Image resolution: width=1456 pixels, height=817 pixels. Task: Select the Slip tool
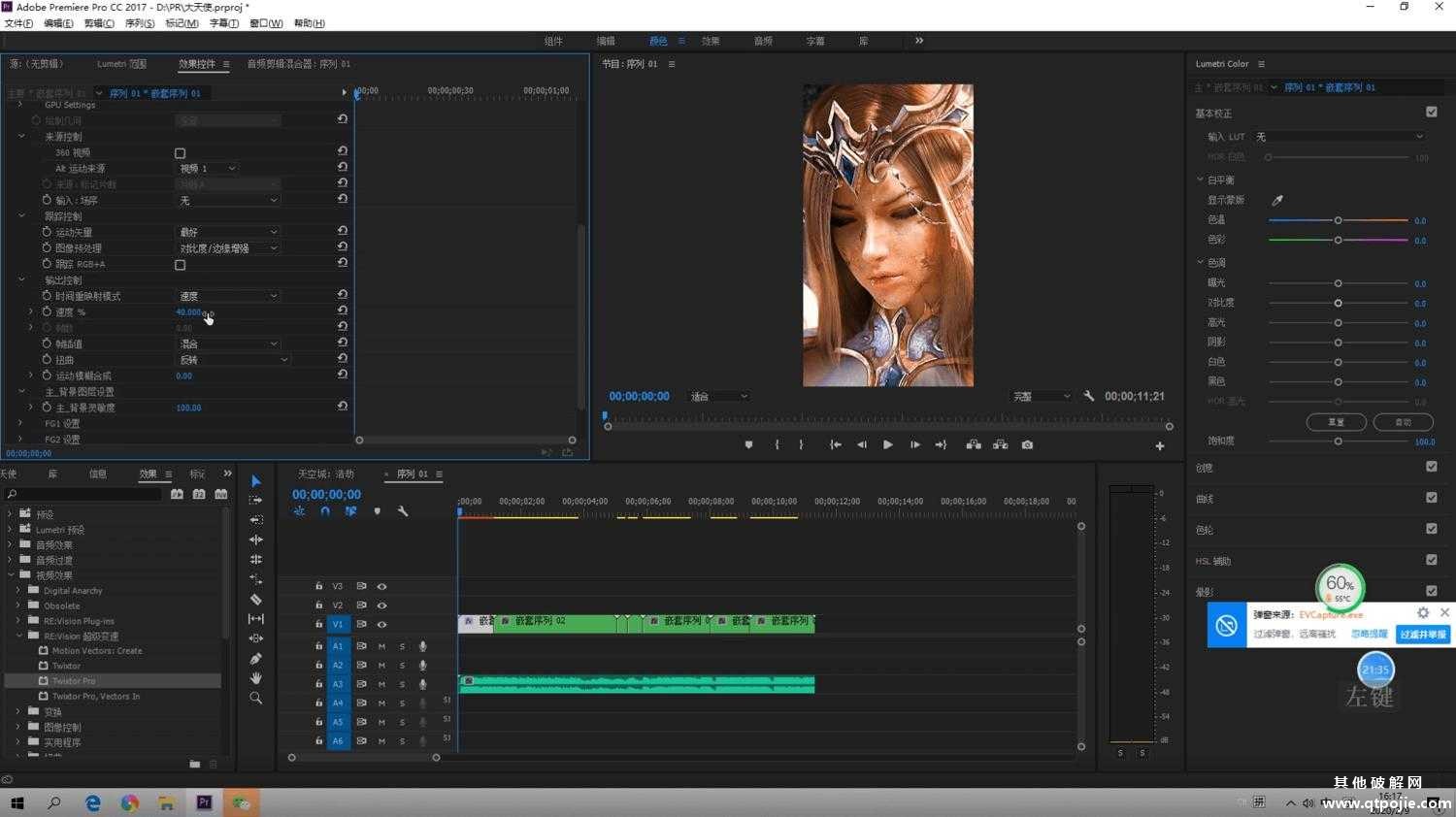point(256,619)
